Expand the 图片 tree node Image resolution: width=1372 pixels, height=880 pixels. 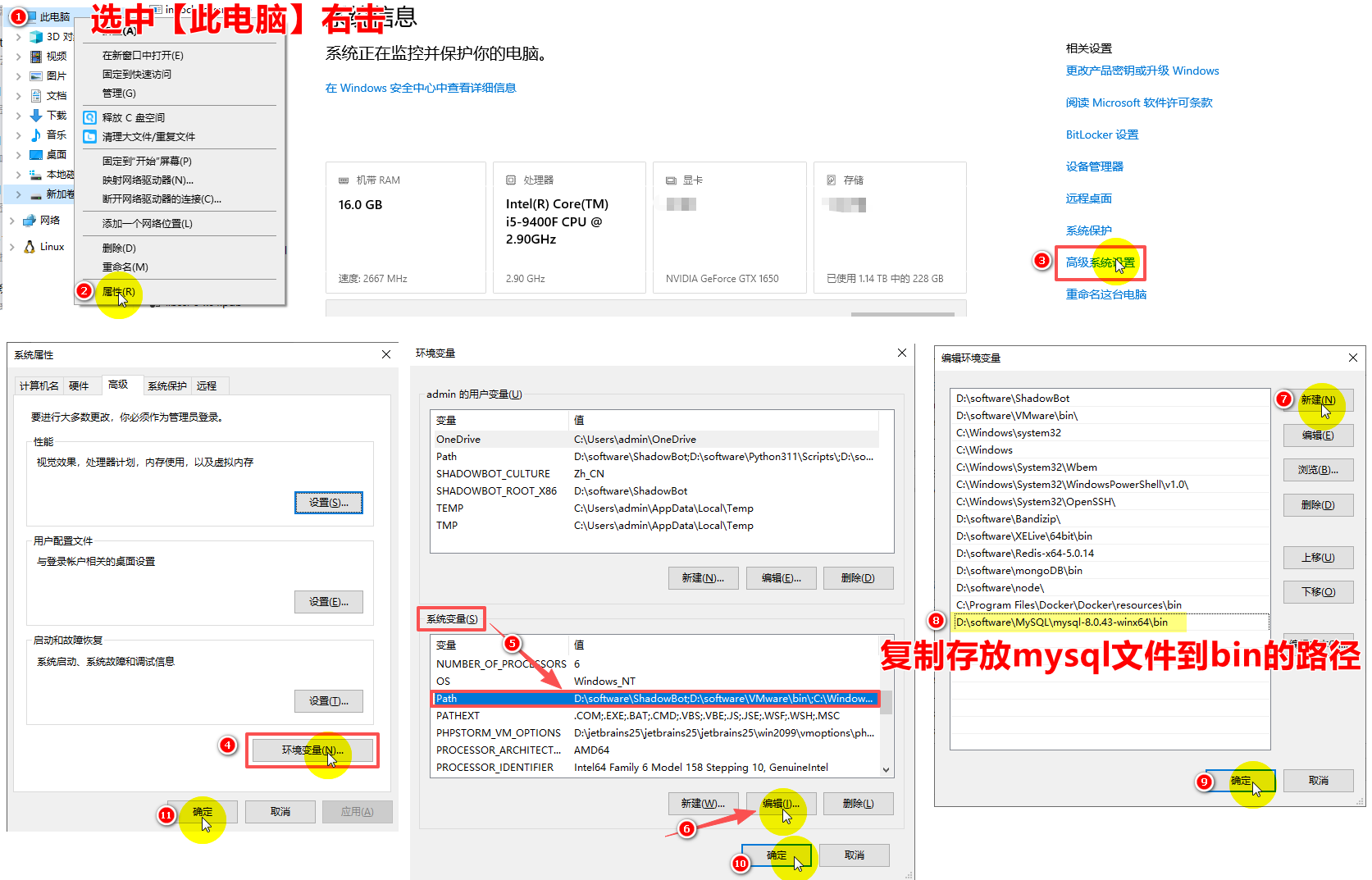point(19,76)
